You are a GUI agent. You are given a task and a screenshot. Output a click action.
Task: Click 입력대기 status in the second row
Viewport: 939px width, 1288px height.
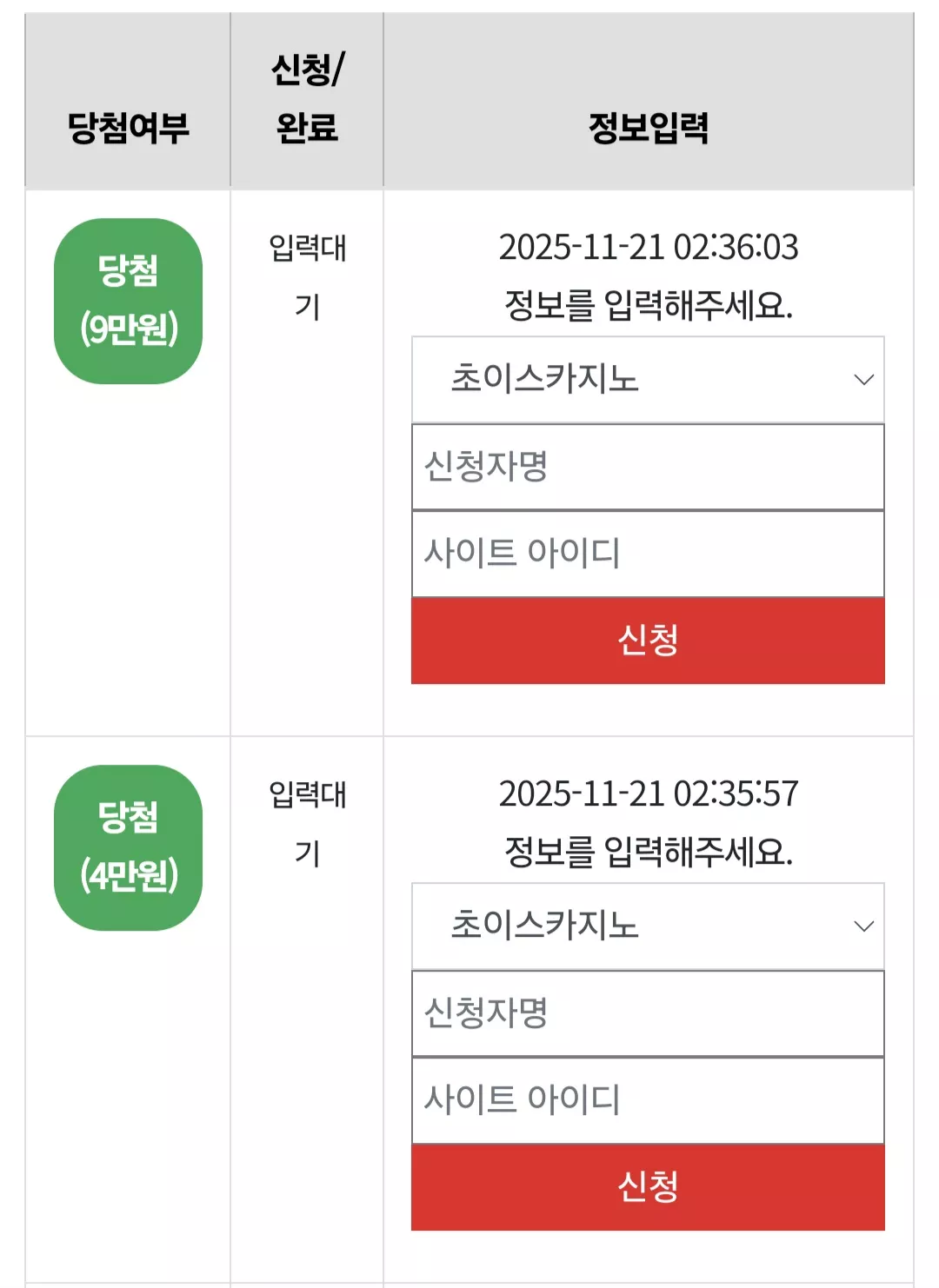(307, 824)
